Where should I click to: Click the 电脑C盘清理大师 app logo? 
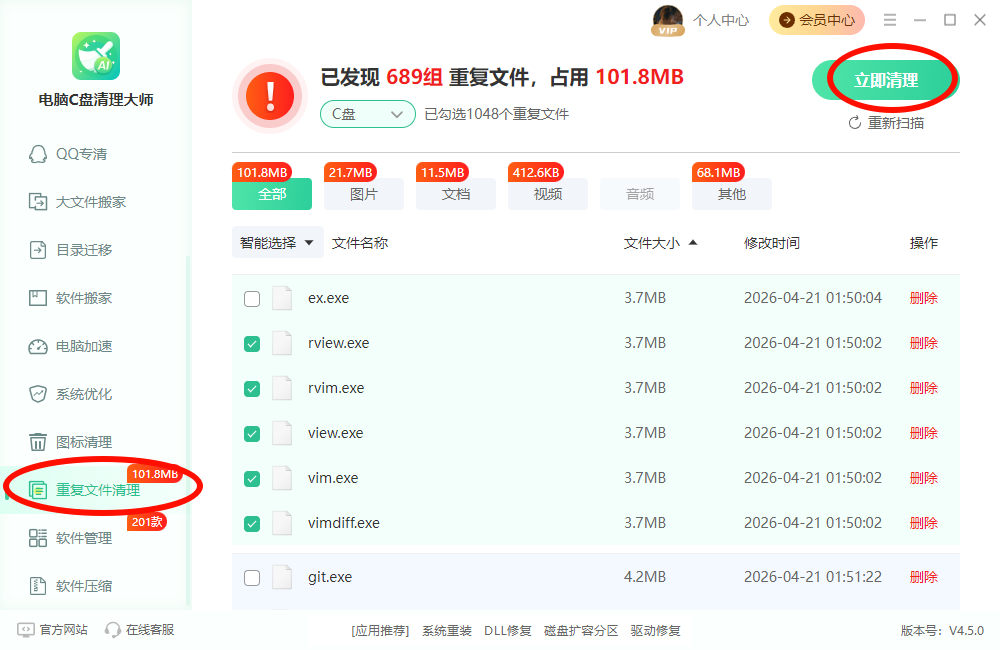click(x=96, y=56)
